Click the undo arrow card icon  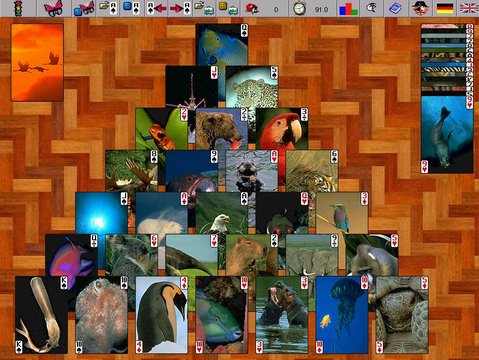coord(156,8)
